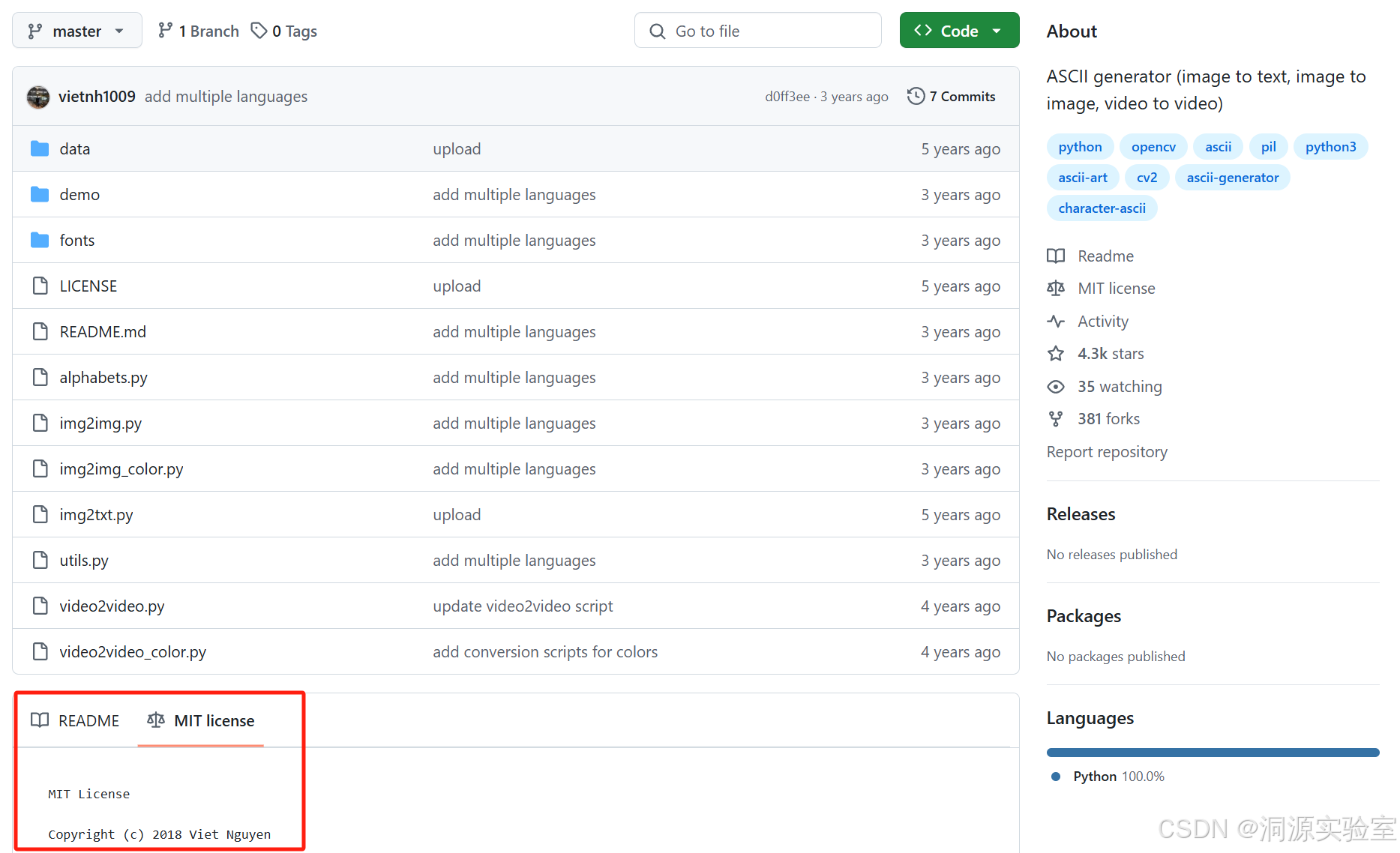The width and height of the screenshot is (1400, 853).
Task: Click the ascii-art topic tag
Action: (x=1083, y=178)
